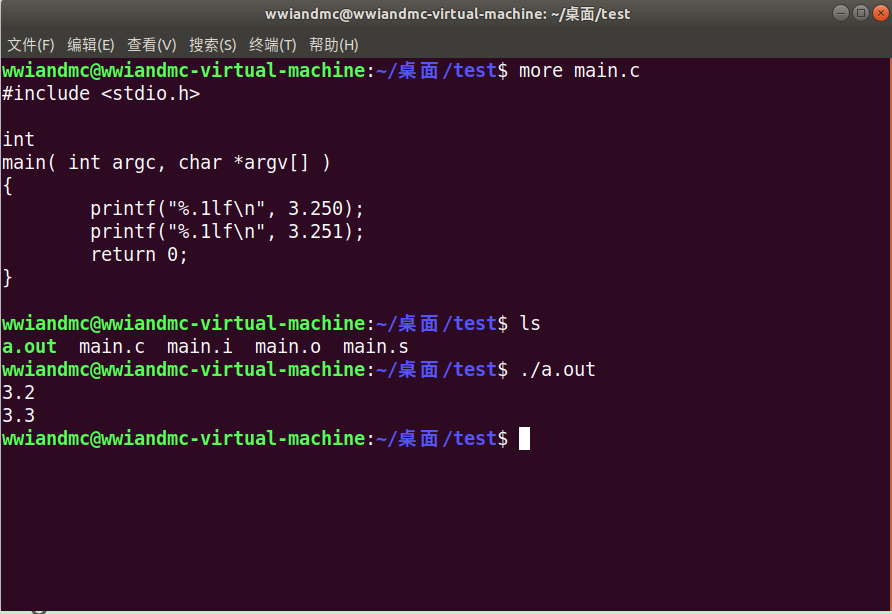
Task: Maximize the terminal window
Action: click(x=861, y=13)
